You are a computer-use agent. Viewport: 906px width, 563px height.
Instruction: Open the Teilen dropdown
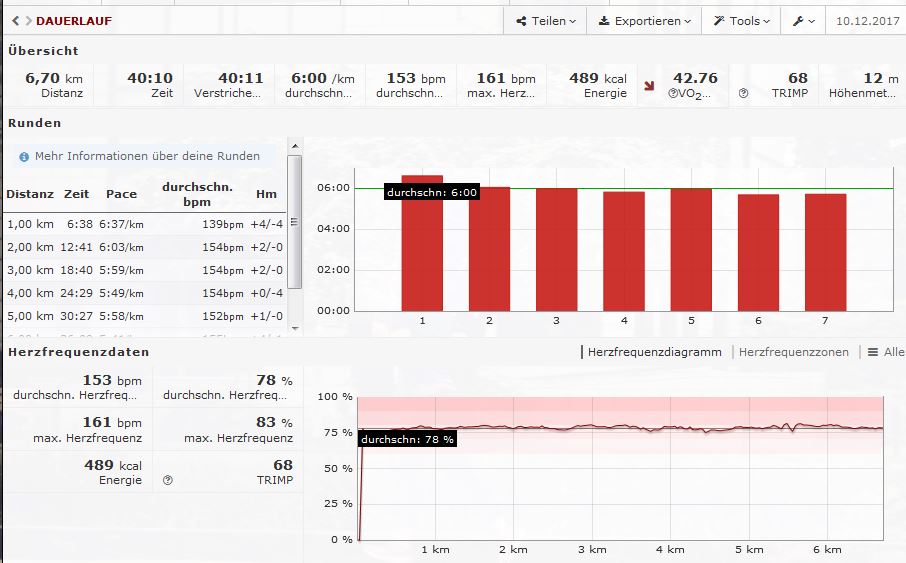[545, 21]
